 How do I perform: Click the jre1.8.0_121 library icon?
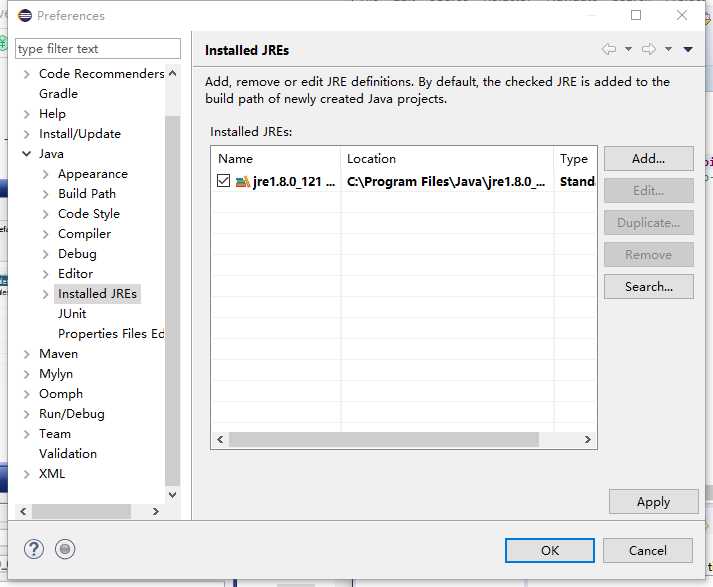click(243, 181)
